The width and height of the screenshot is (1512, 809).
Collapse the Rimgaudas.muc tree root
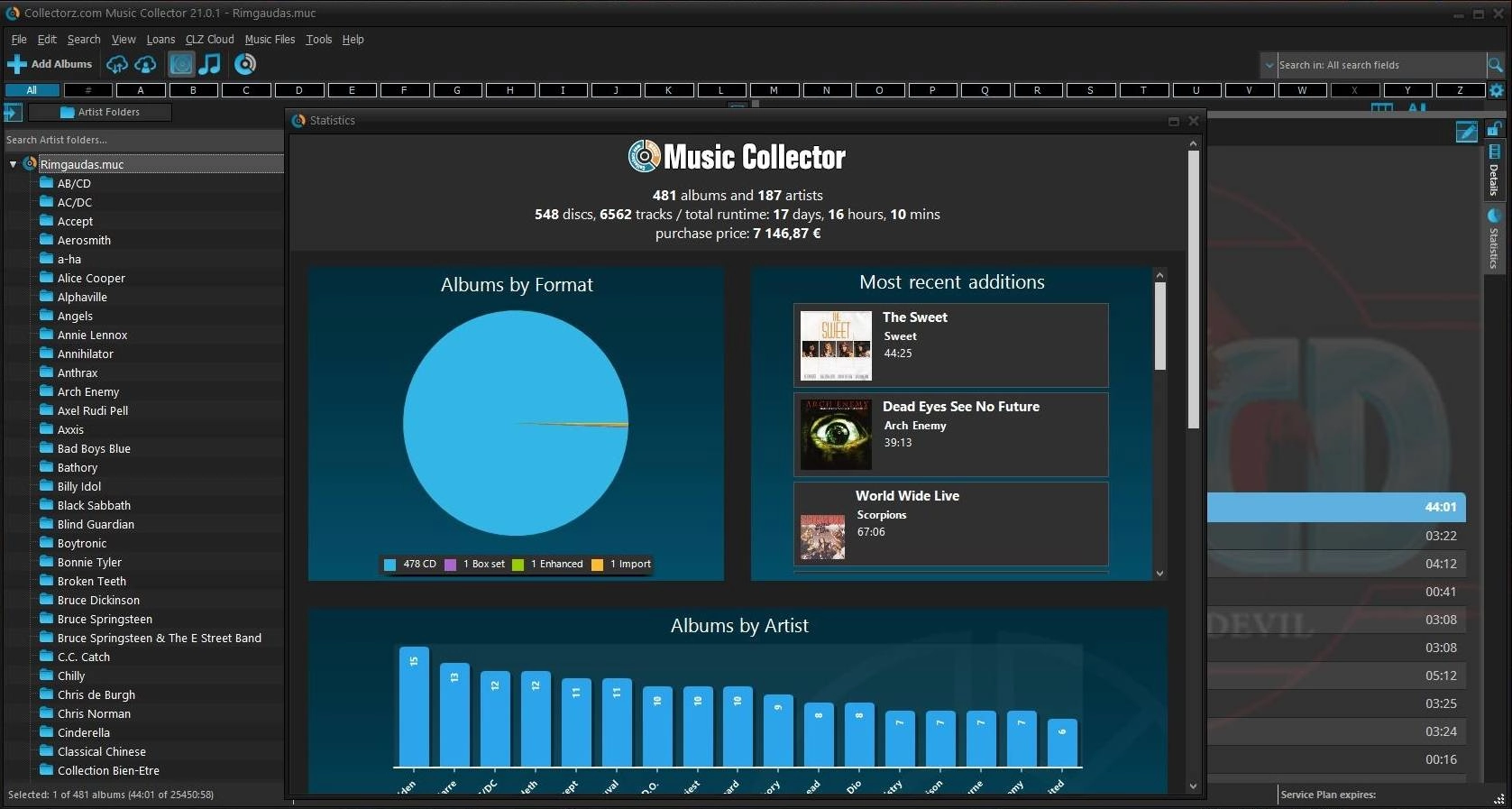[13, 164]
